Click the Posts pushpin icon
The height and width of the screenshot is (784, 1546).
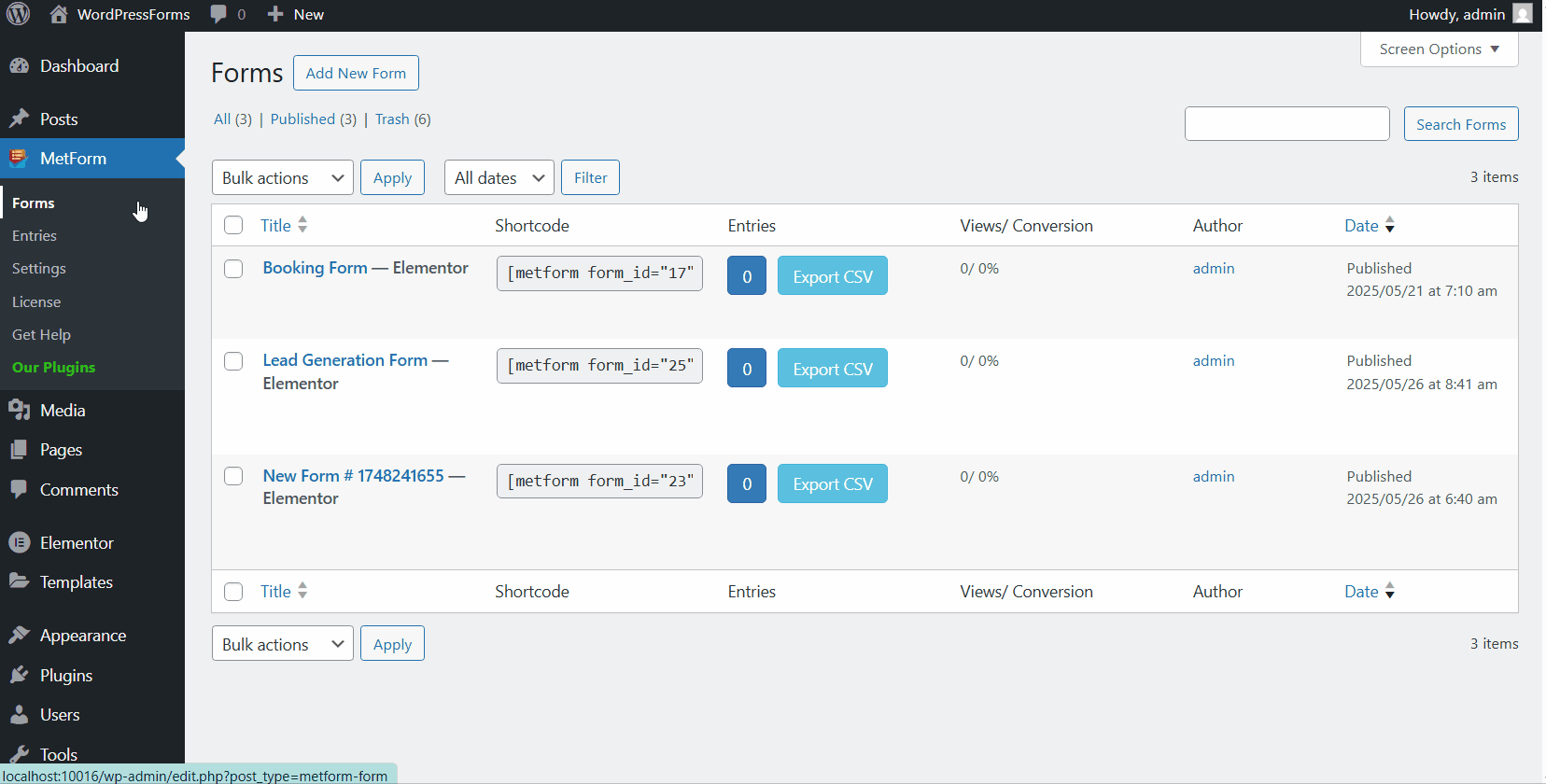[19, 119]
